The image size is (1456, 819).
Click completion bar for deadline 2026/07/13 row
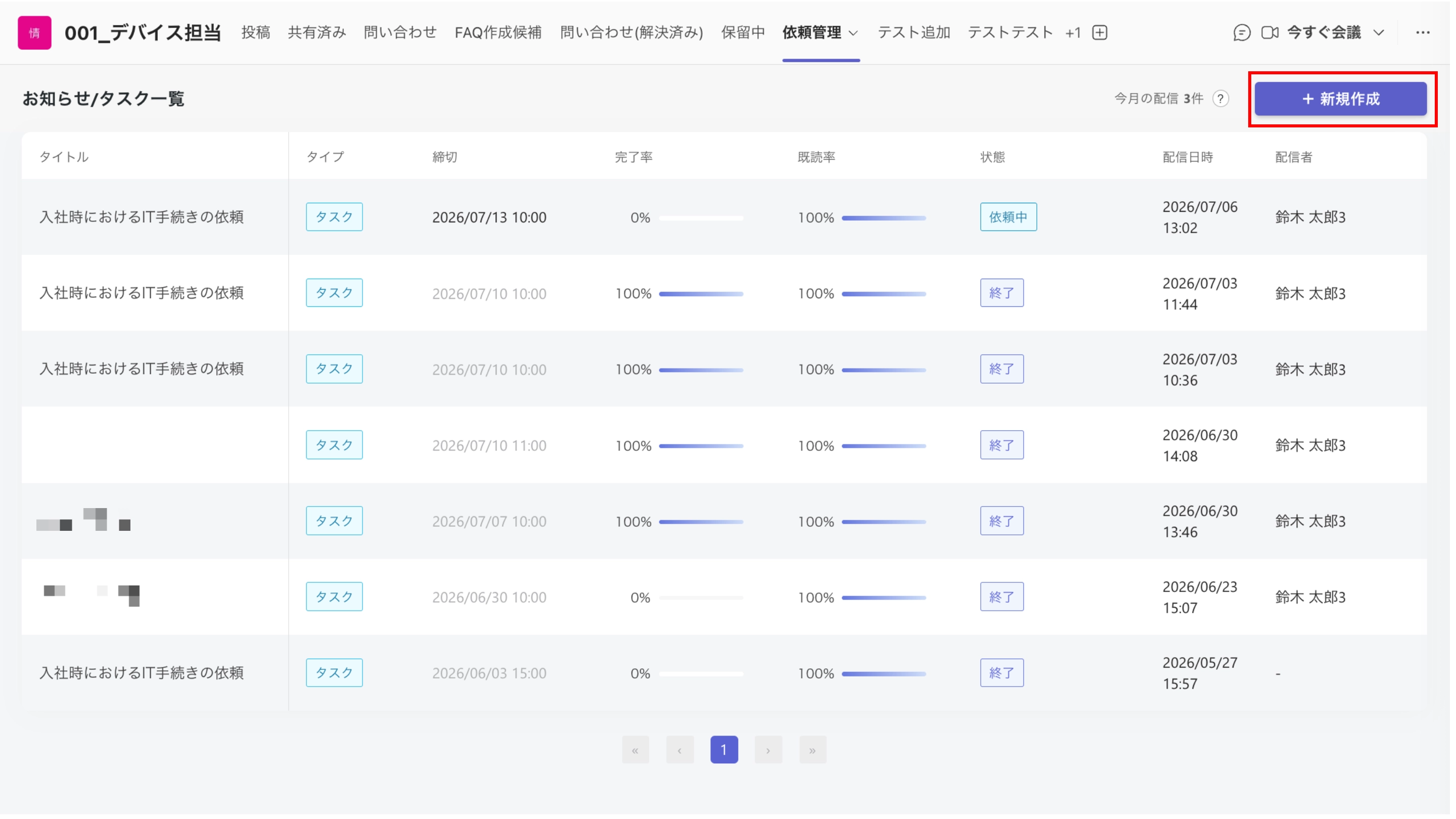pos(701,218)
